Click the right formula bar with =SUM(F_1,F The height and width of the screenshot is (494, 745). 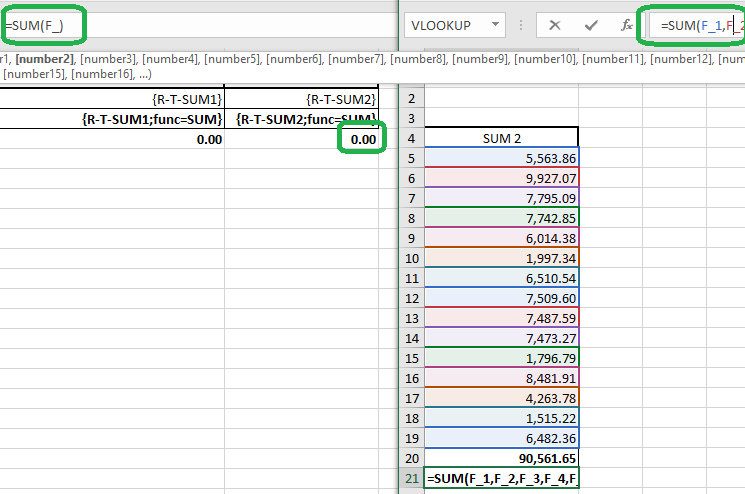[x=697, y=25]
